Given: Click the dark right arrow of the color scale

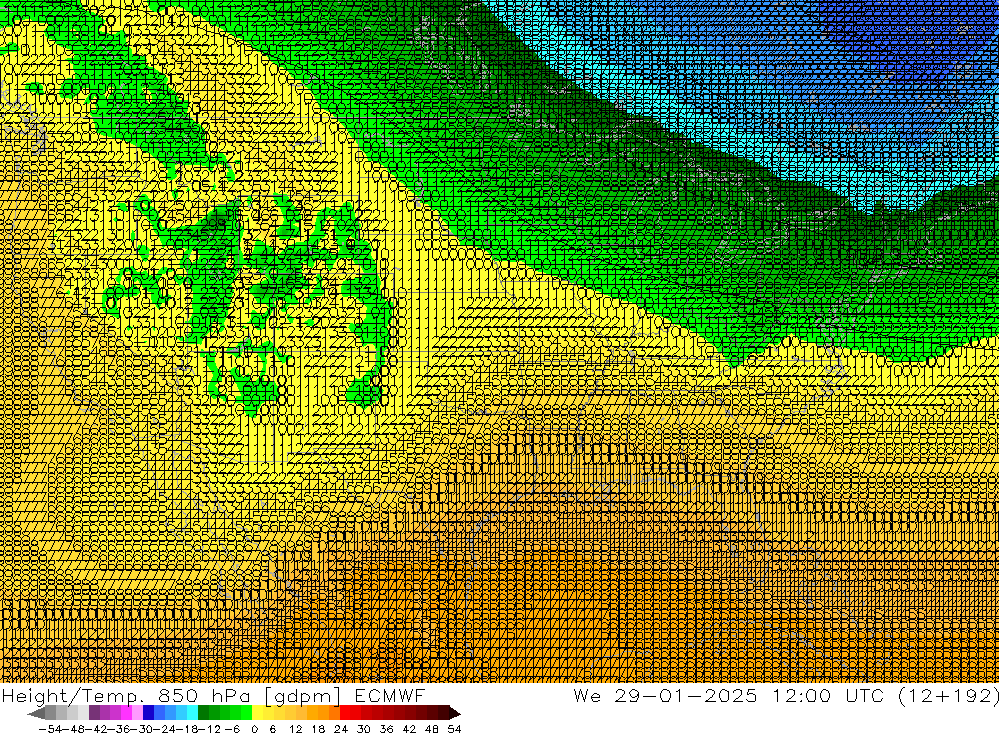Looking at the screenshot, I should click(x=453, y=713).
